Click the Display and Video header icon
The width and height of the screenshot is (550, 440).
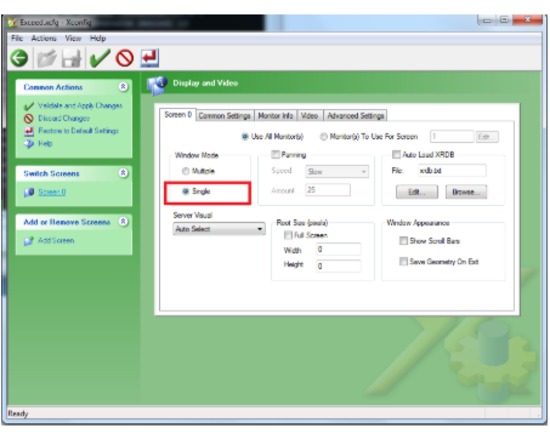pyautogui.click(x=157, y=85)
